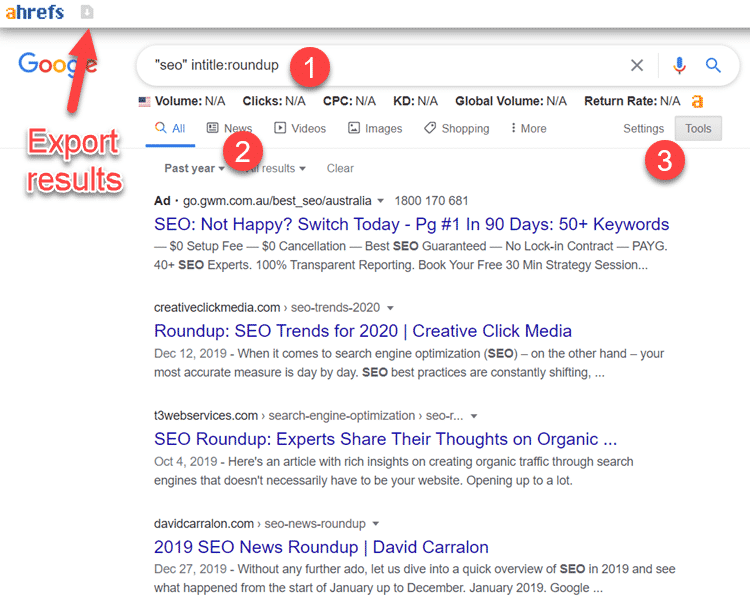Open the Google homepage logo
The image size is (750, 606).
[57, 64]
